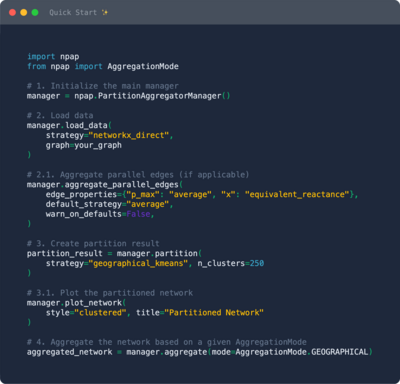Click the "geographical_kmeans" string
The width and height of the screenshot is (400, 384).
point(138,263)
